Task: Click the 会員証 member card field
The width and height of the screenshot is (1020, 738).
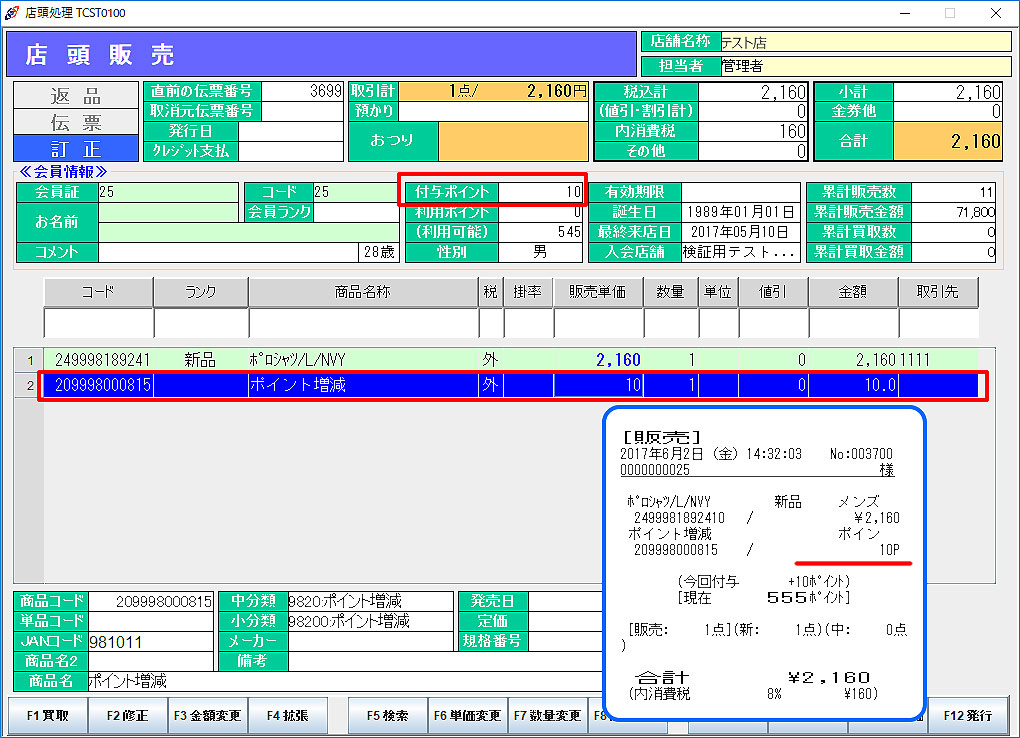Action: 168,192
